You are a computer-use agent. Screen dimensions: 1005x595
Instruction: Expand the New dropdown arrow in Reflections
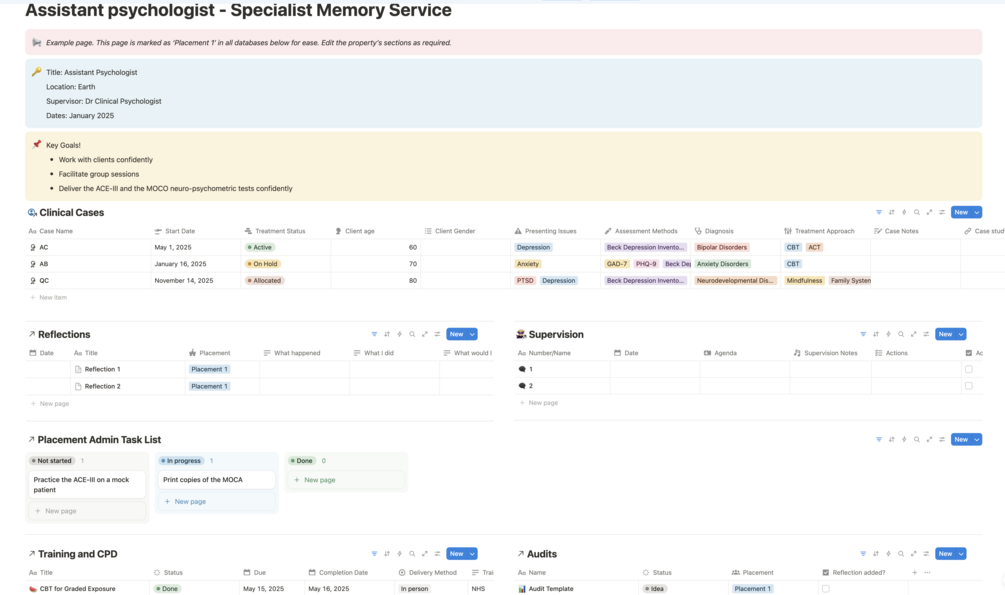472,334
